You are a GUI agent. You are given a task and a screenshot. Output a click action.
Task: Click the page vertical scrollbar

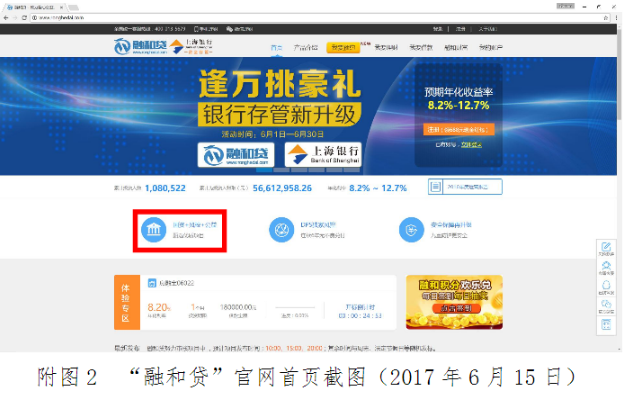(x=619, y=187)
